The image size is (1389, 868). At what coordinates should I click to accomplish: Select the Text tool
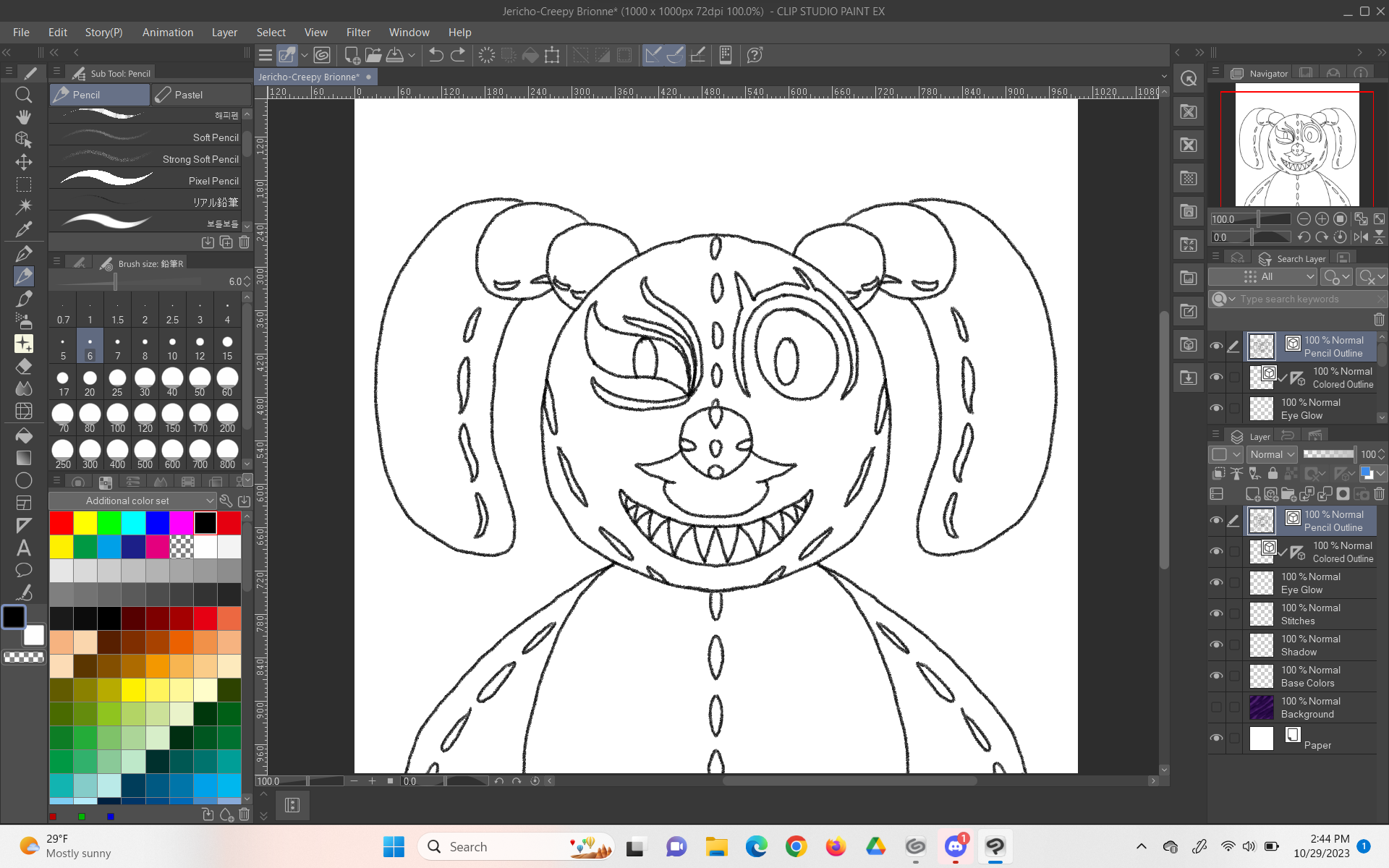pyautogui.click(x=23, y=548)
